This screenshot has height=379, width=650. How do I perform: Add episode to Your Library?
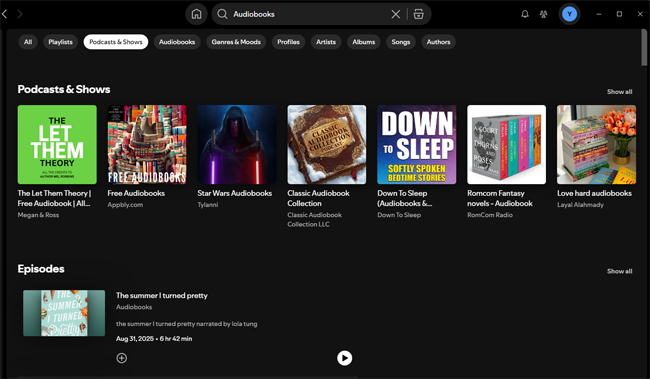click(x=121, y=358)
